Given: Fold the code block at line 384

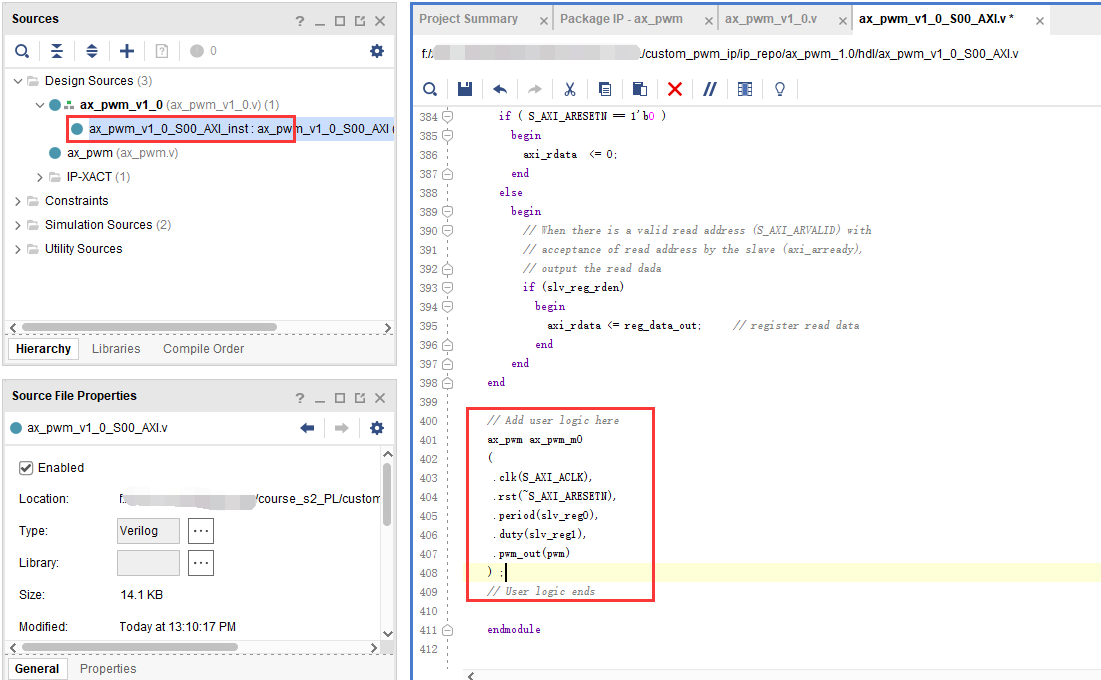Looking at the screenshot, I should click(x=447, y=117).
